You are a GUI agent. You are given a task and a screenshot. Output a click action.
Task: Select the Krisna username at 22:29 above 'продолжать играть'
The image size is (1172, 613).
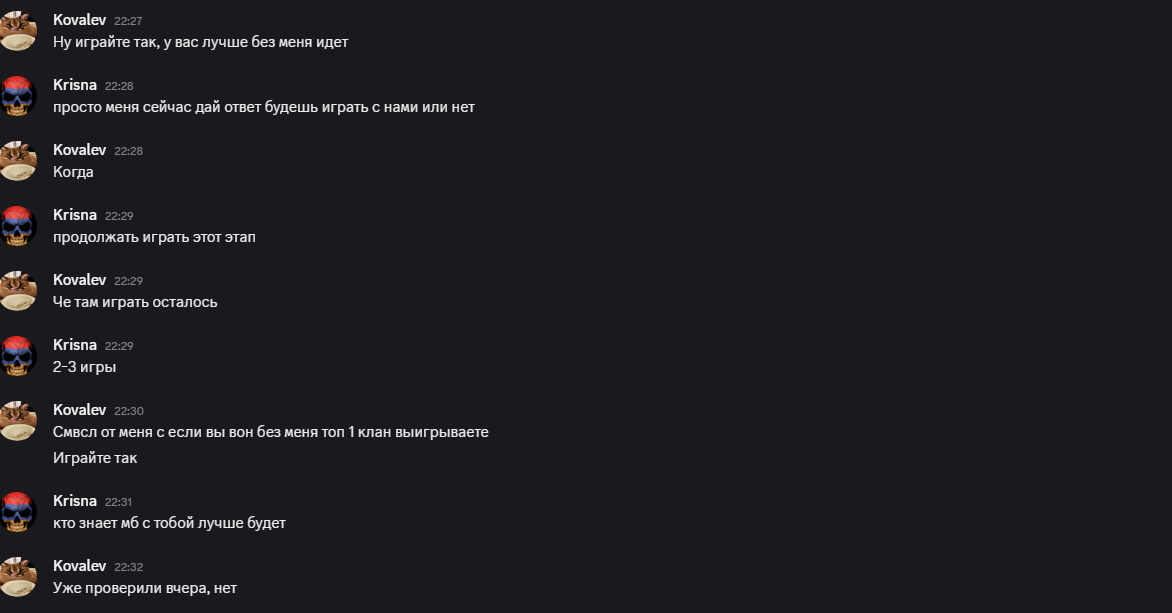(x=75, y=215)
